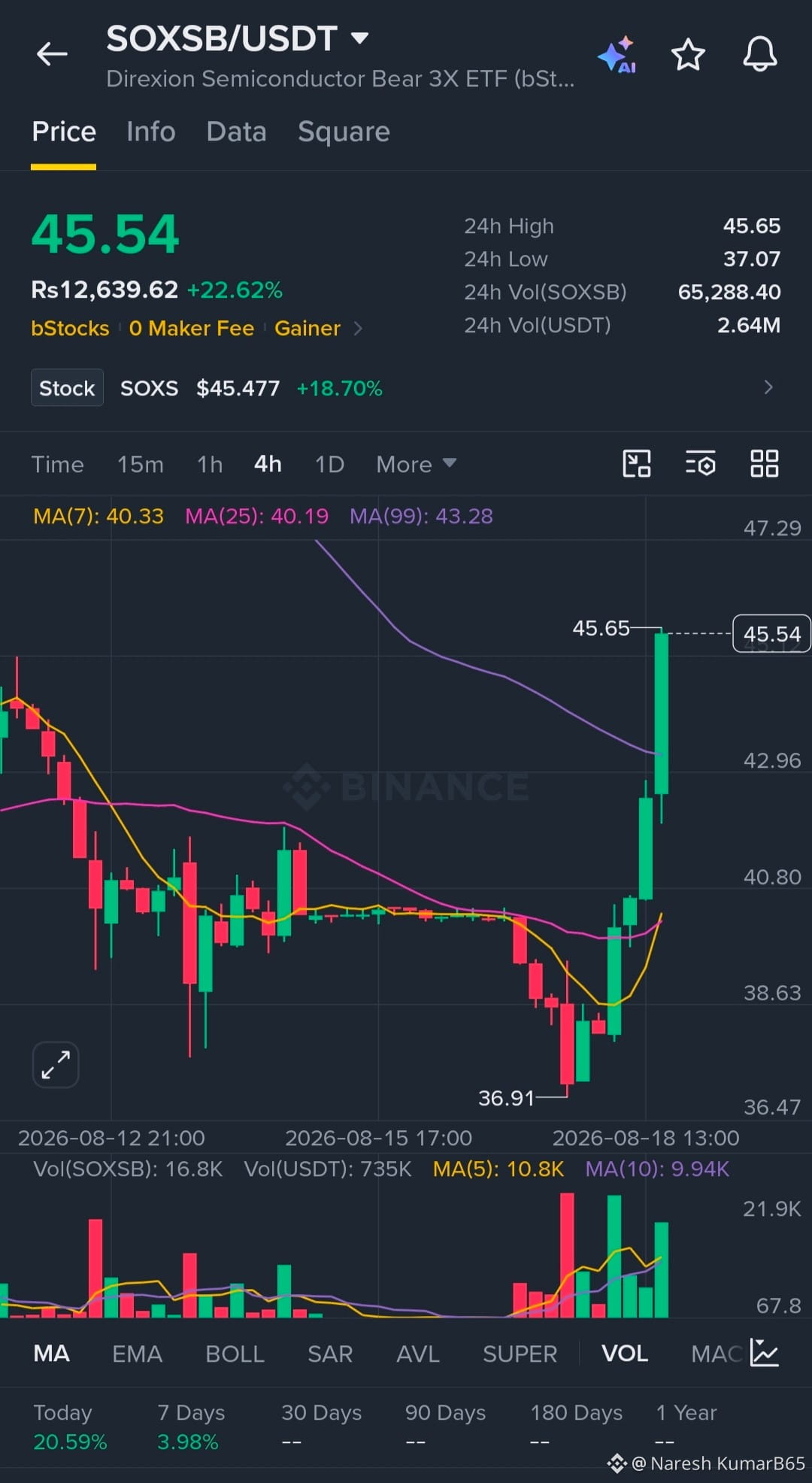Open indicator chart settings icon beside MAC
The width and height of the screenshot is (812, 1483).
click(765, 1353)
